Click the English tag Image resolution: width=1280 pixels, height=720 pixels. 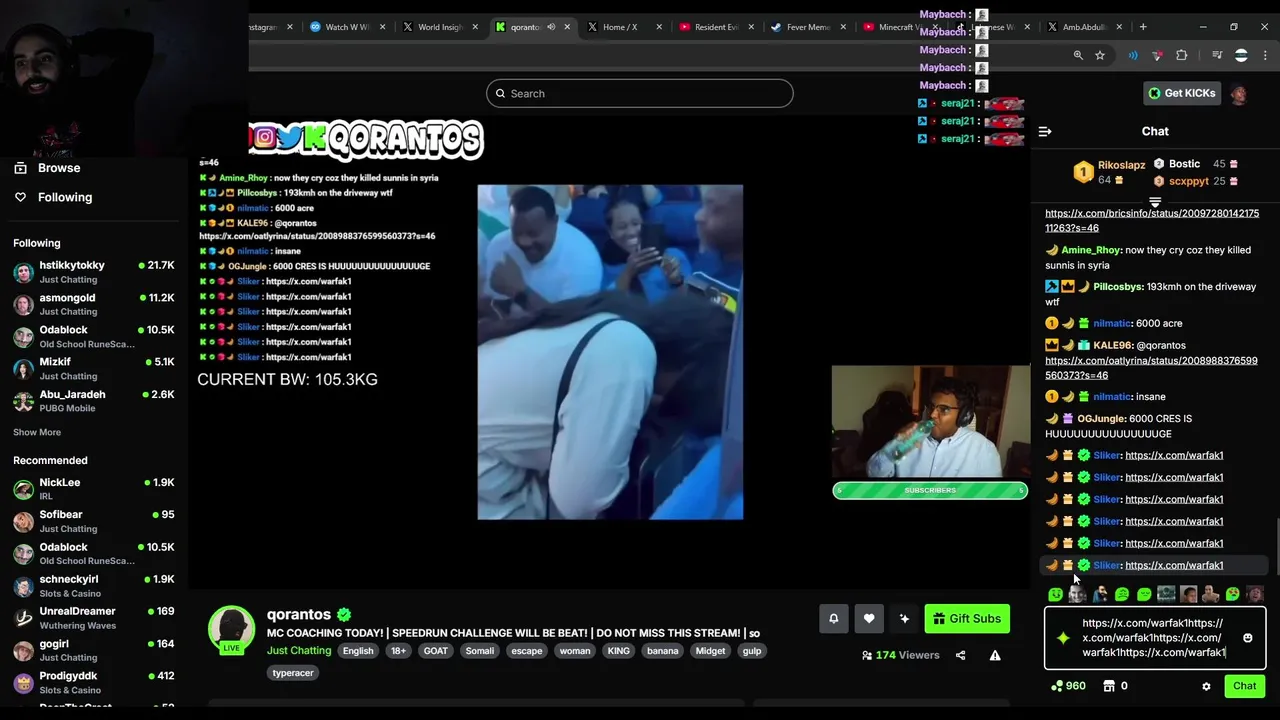coord(358,651)
